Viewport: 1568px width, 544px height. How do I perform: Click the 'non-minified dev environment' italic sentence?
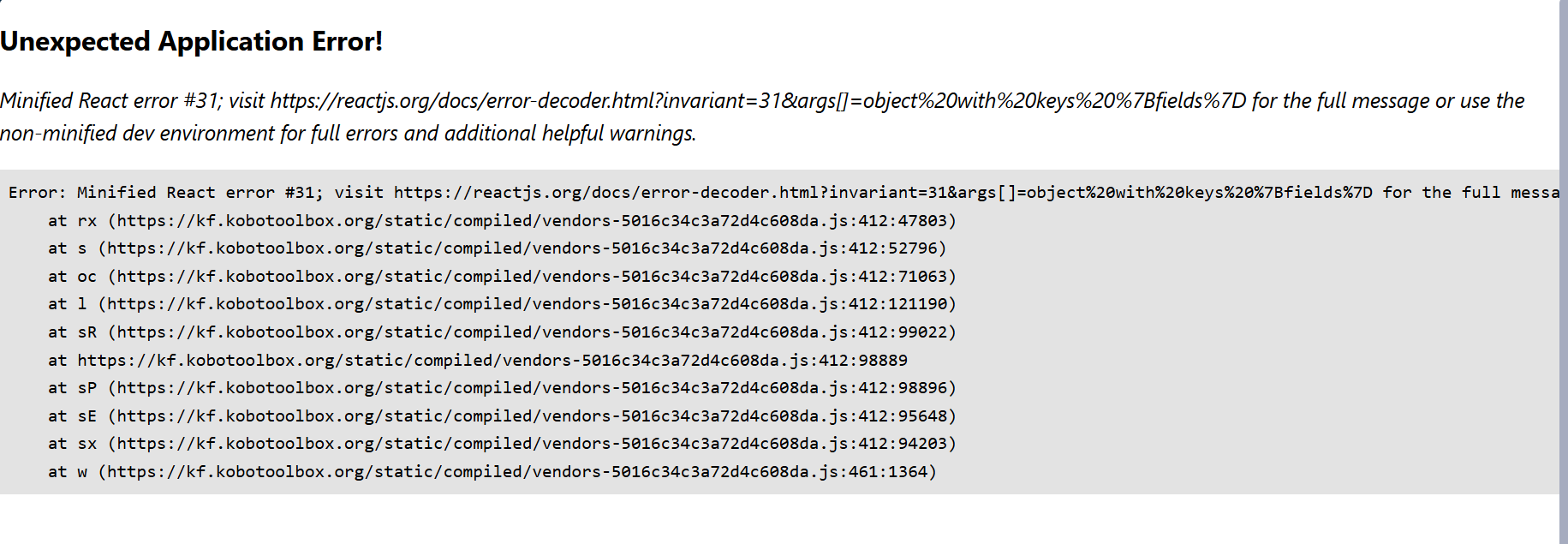[348, 134]
